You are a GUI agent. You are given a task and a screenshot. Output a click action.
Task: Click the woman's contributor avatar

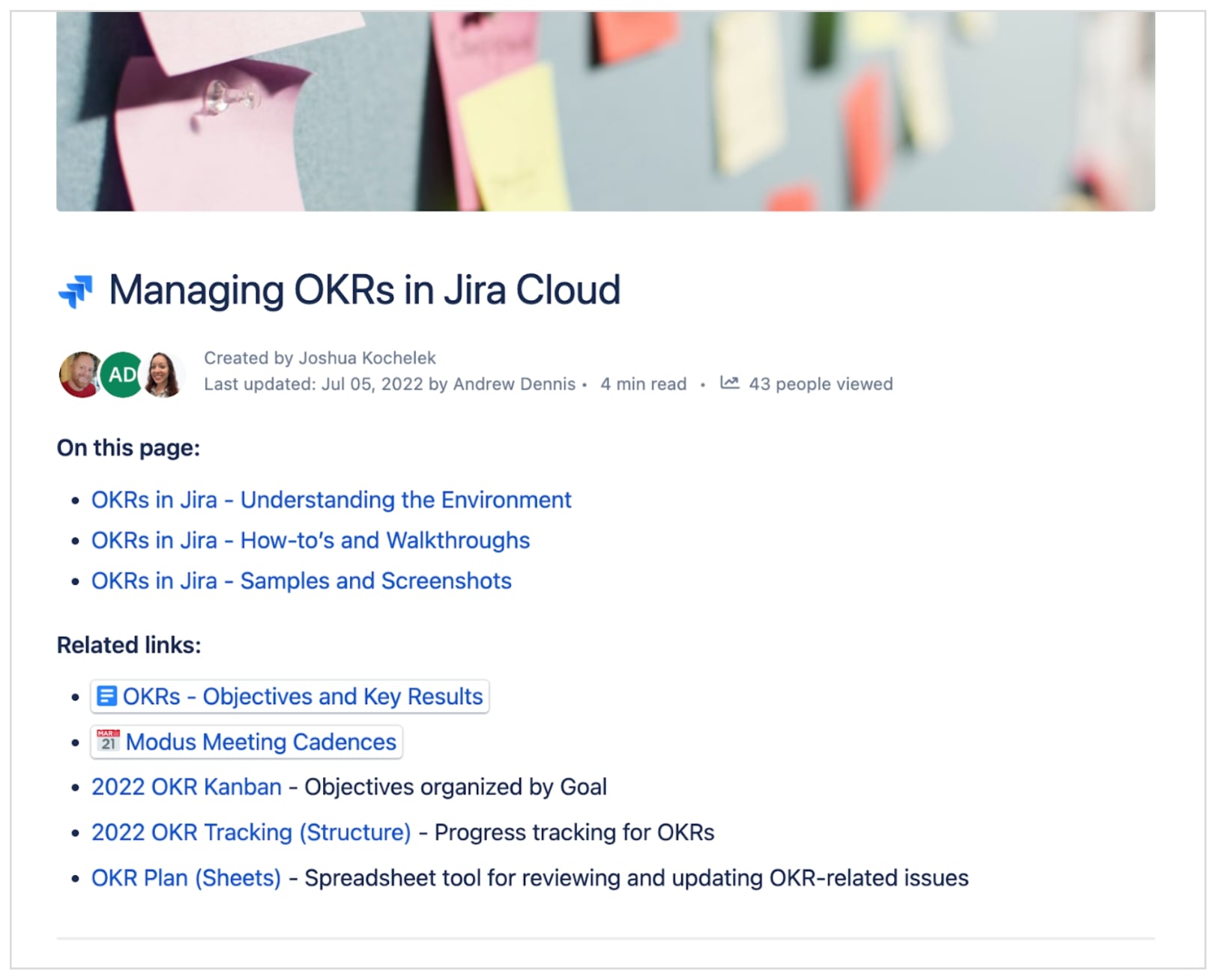pos(164,374)
